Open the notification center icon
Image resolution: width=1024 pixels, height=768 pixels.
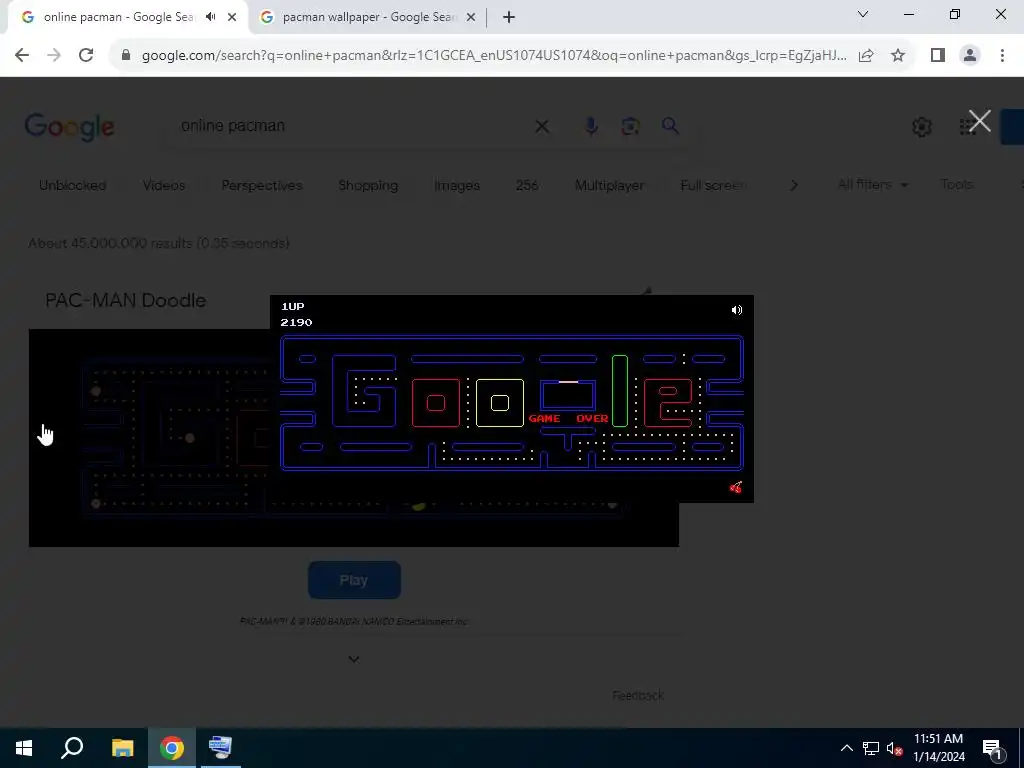click(992, 748)
